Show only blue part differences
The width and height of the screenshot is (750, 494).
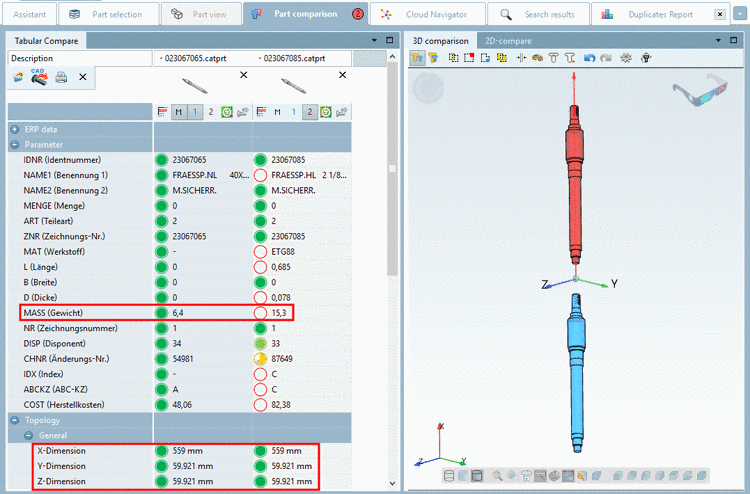pyautogui.click(x=485, y=58)
